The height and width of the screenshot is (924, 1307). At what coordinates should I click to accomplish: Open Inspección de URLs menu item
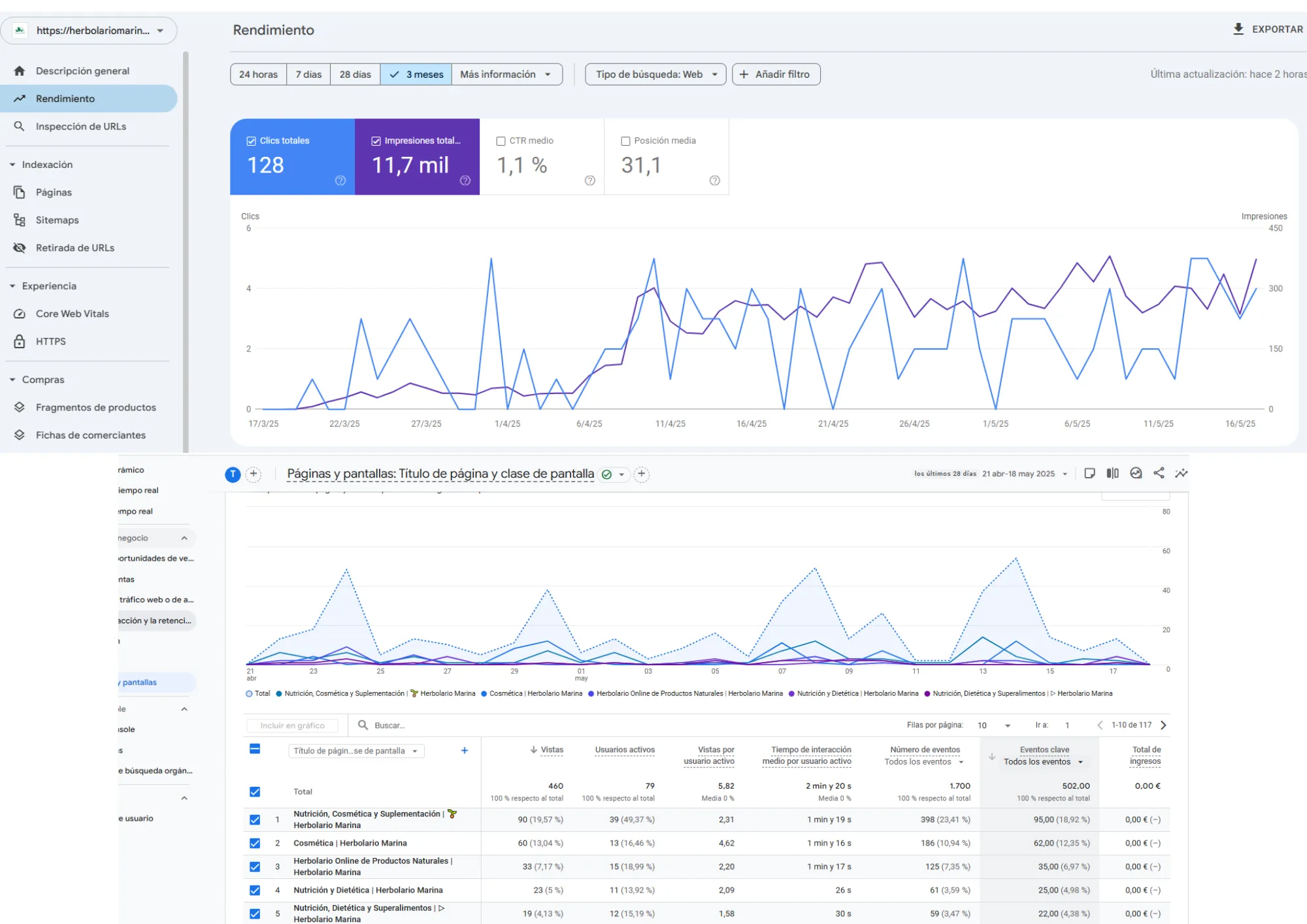pyautogui.click(x=80, y=126)
